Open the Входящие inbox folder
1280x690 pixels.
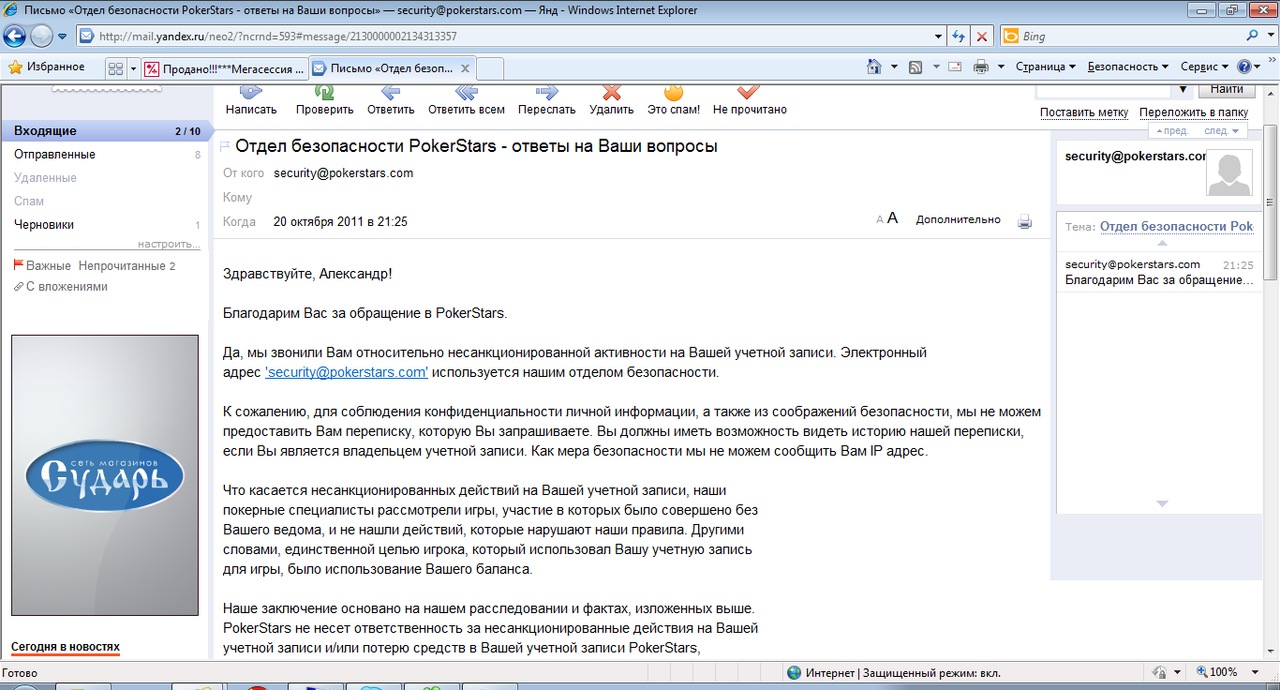point(106,131)
